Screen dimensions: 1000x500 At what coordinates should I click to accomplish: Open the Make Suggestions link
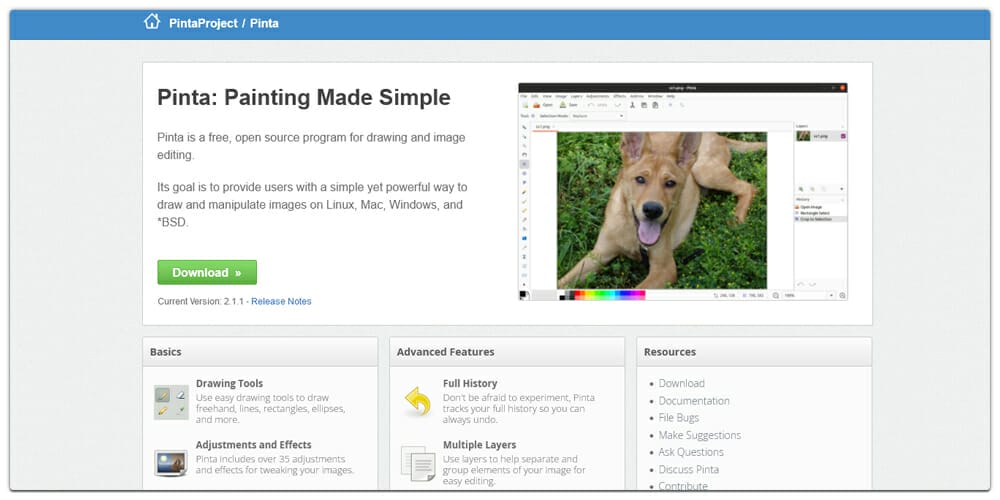pos(699,435)
